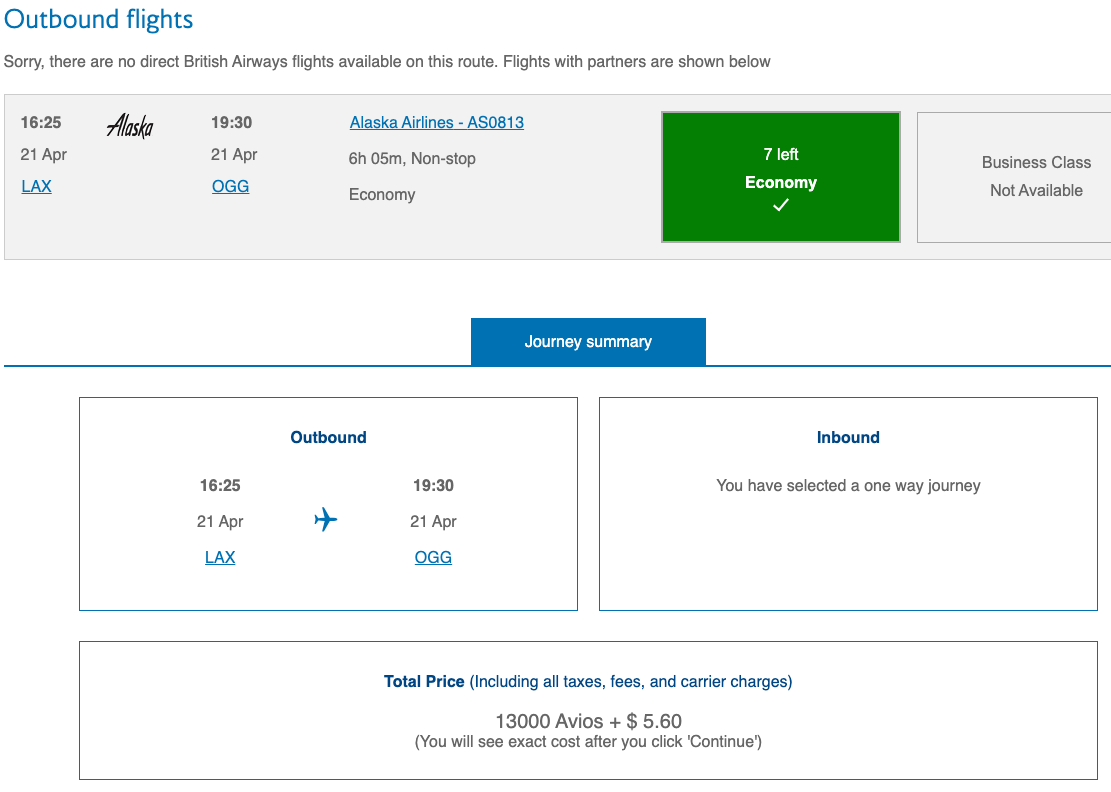Click the white checkmark in the Economy box
Screen dimensions: 1111x792
coord(781,203)
